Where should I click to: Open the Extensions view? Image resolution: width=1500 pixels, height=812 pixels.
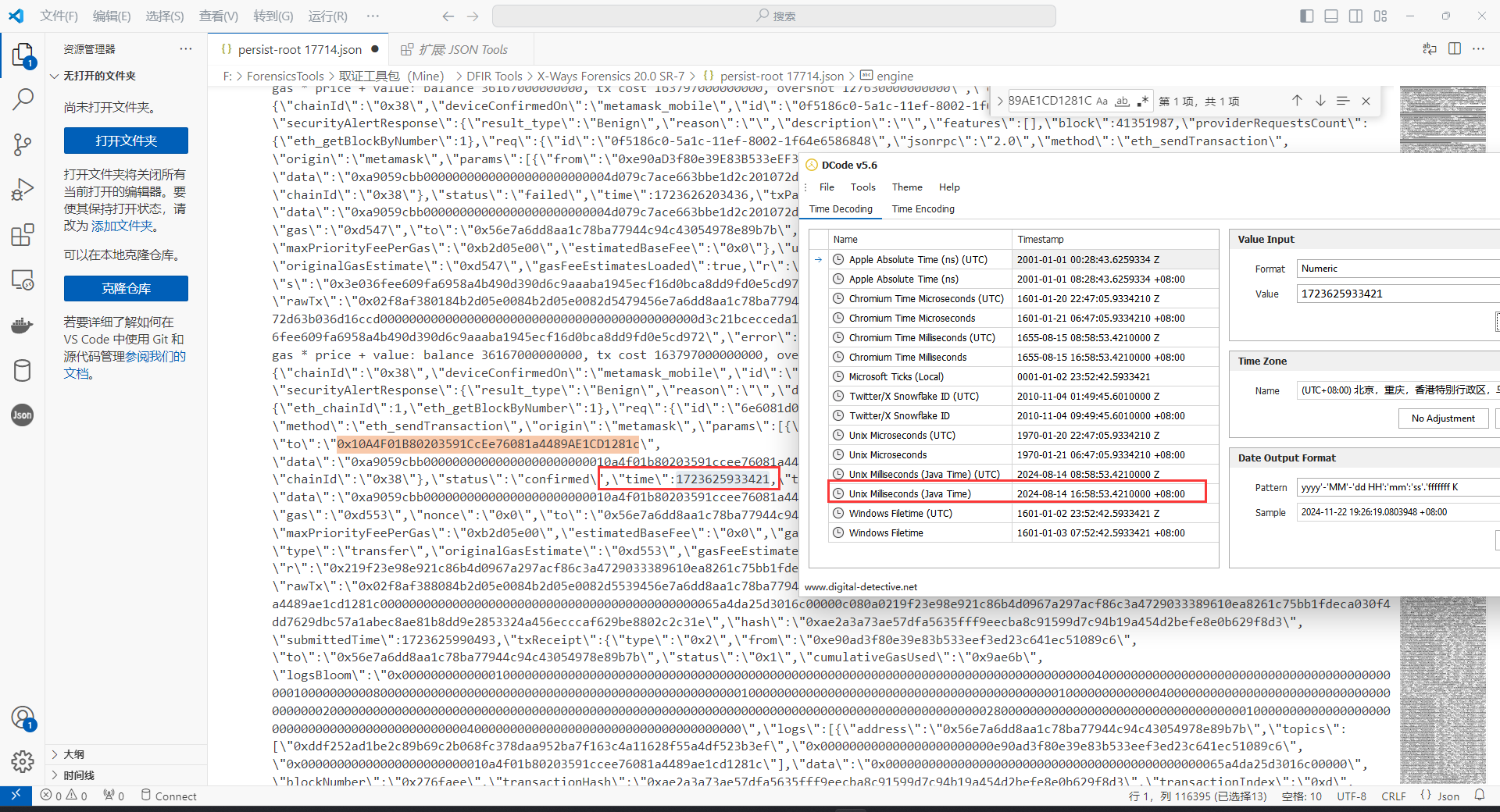pos(23,235)
